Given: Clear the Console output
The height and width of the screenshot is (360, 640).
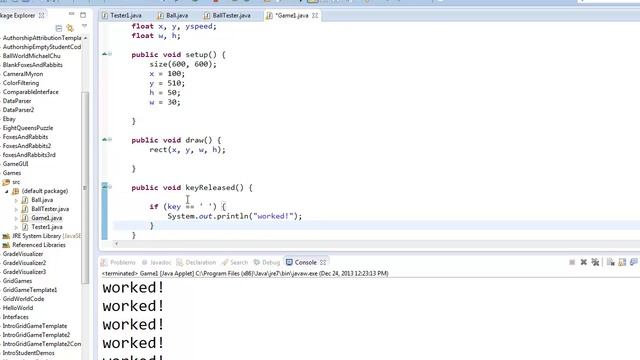Looking at the screenshot, I should (611, 262).
